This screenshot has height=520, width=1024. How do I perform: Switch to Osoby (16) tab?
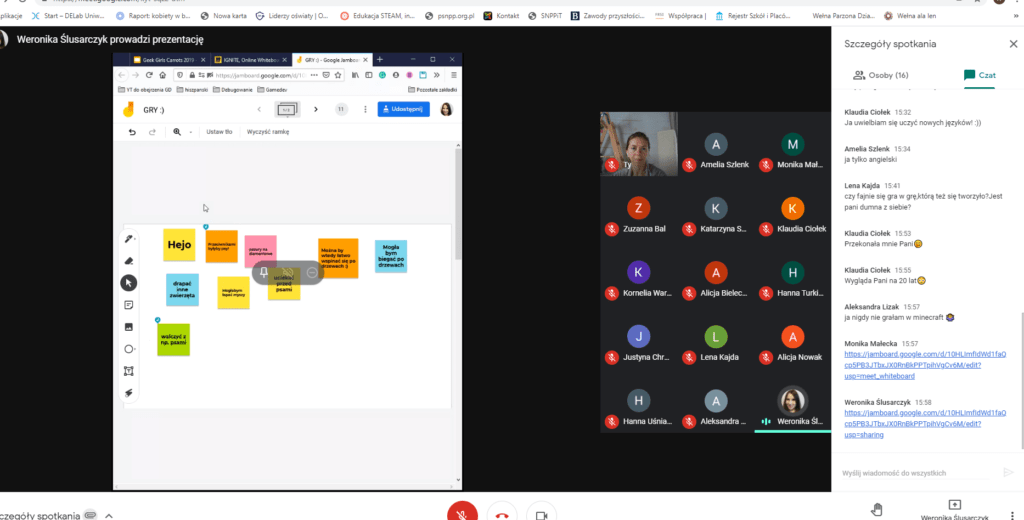(881, 75)
